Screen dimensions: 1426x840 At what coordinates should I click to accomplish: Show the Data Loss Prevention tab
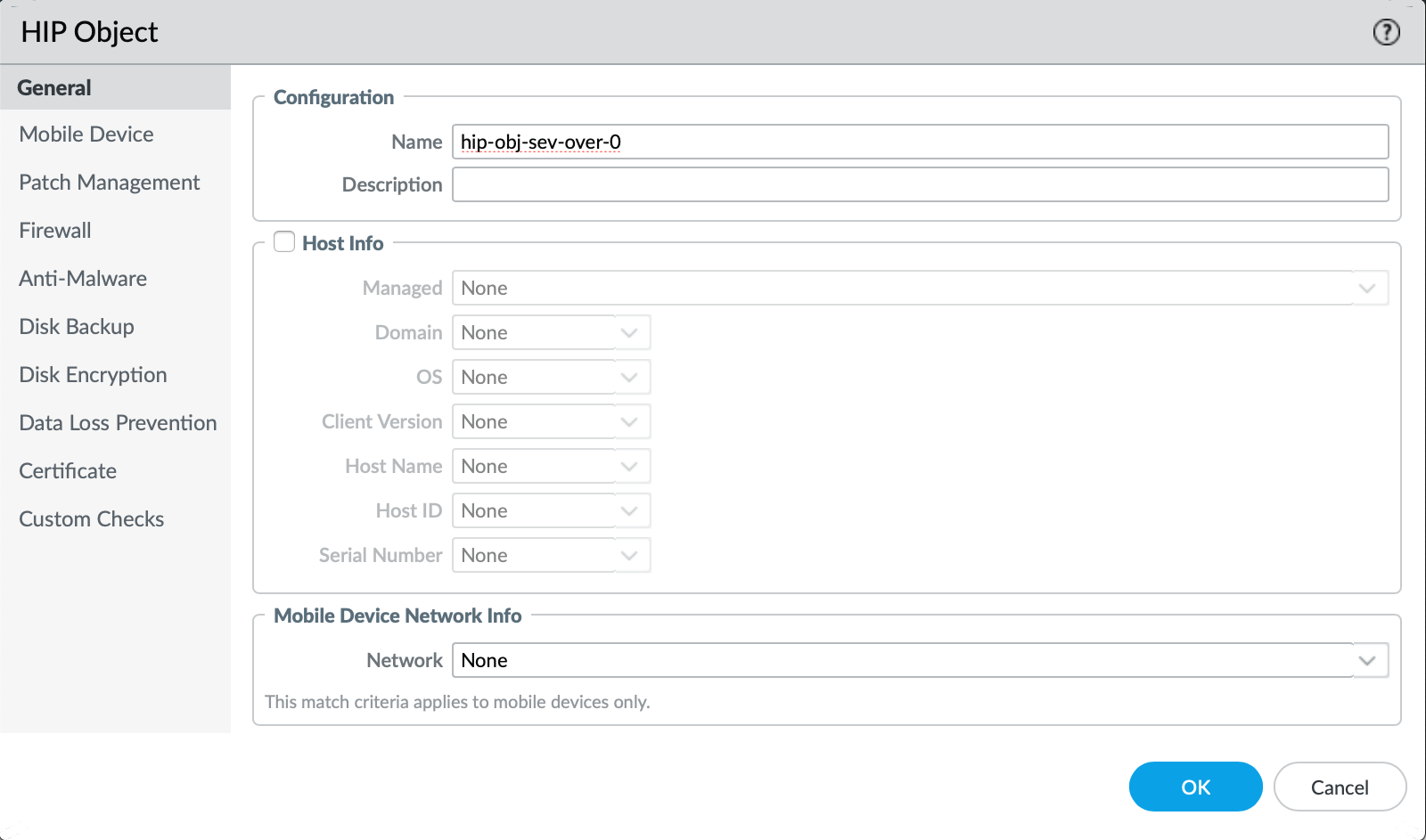[118, 423]
